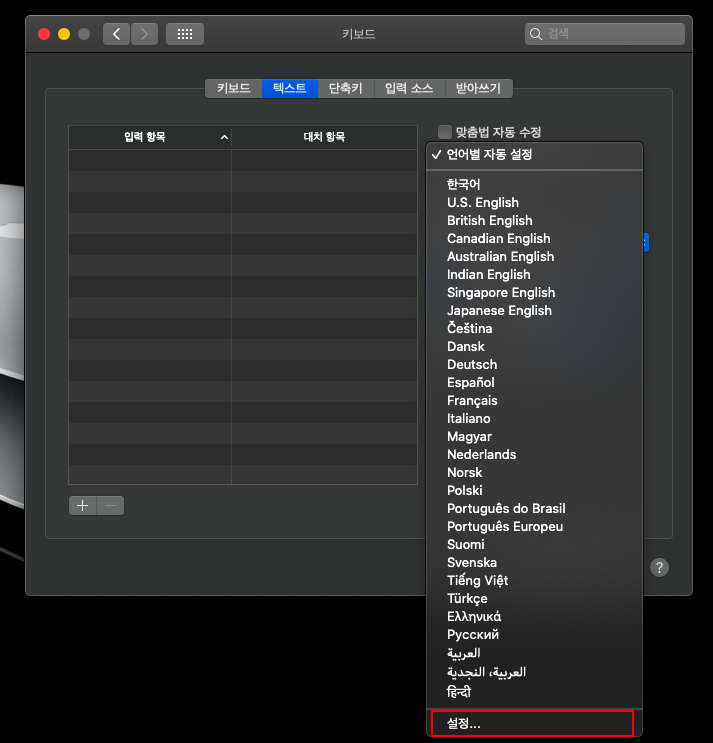Go back with the left arrow button
This screenshot has width=713, height=743.
[x=116, y=34]
